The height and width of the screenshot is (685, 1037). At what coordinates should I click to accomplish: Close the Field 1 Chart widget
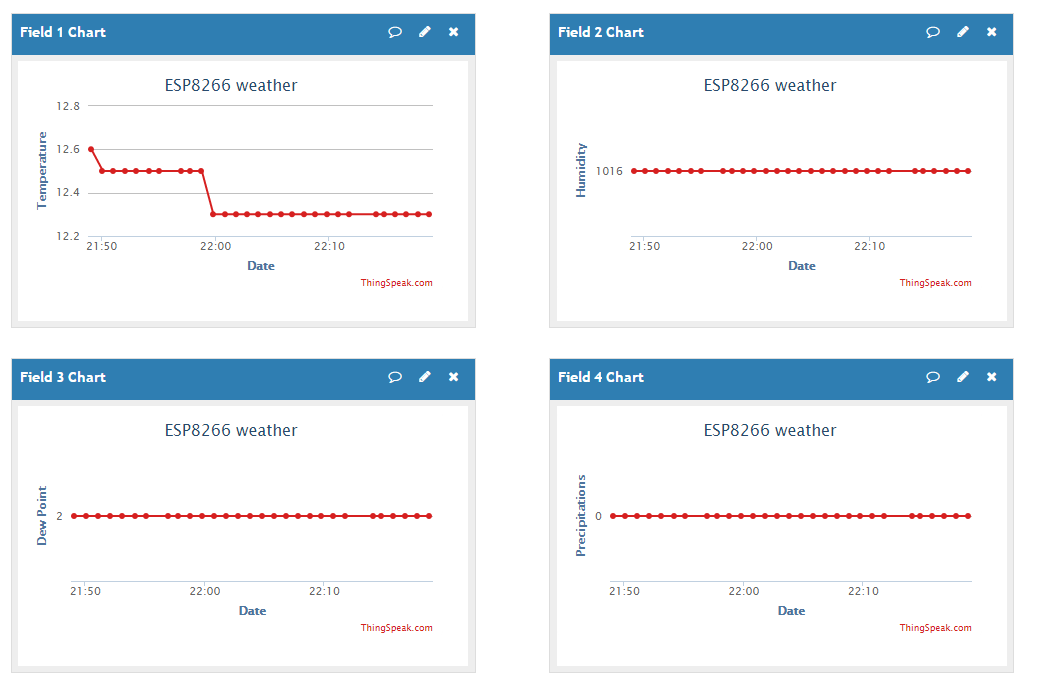click(453, 32)
